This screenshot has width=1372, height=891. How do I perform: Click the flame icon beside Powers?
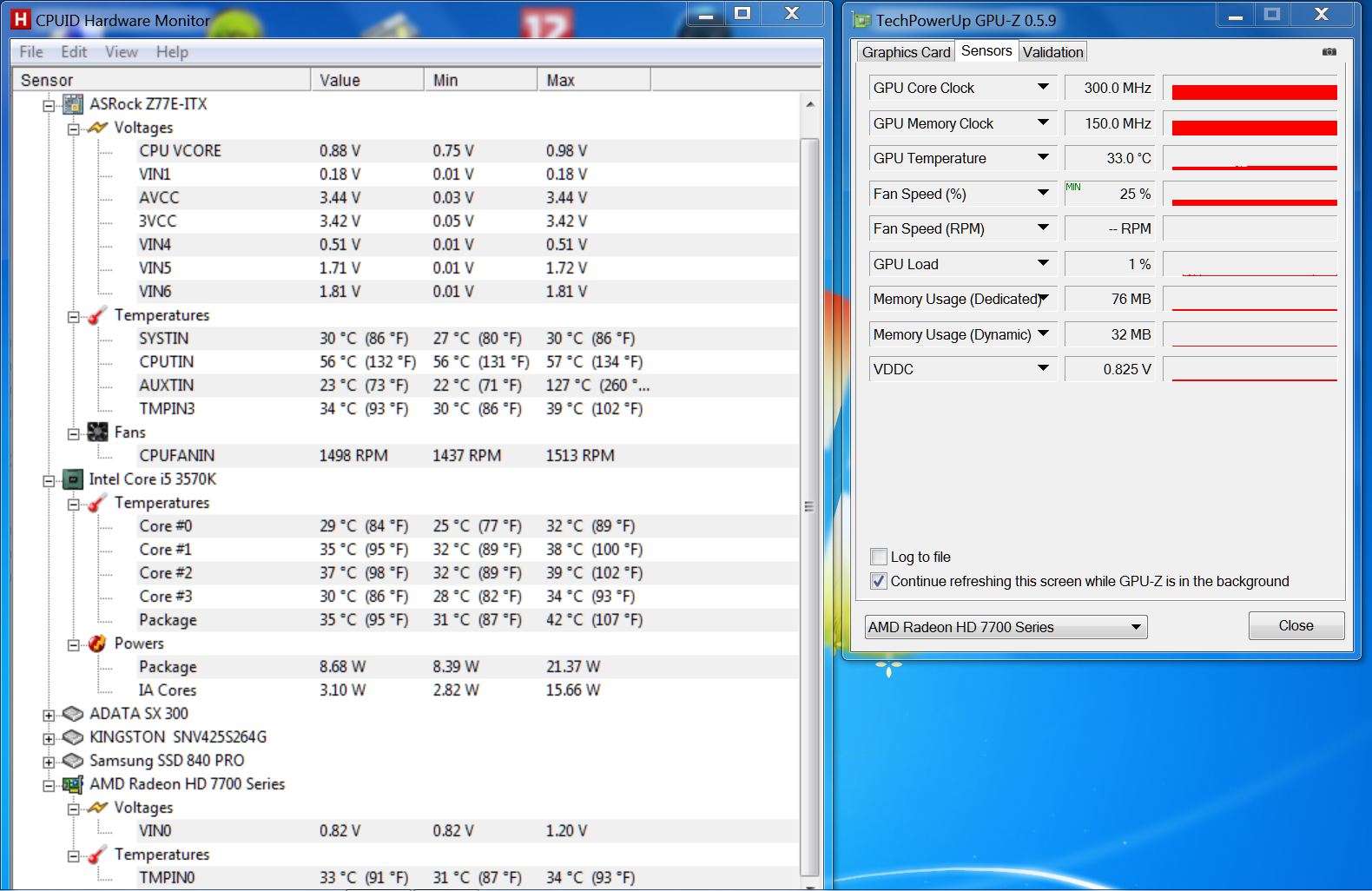tap(98, 643)
